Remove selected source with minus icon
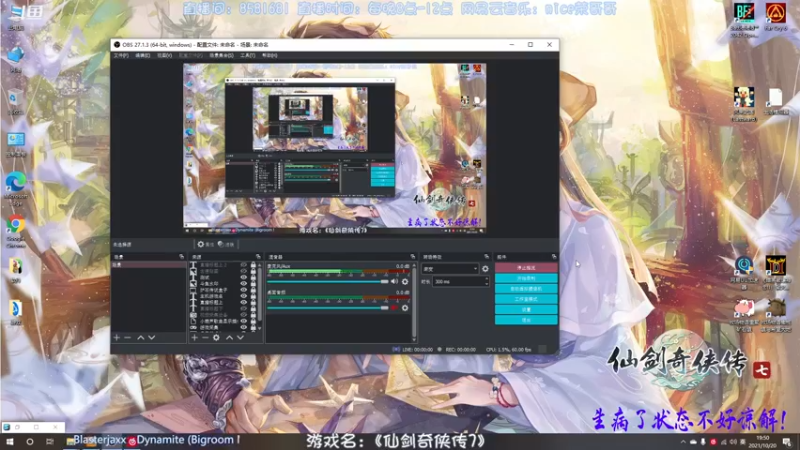This screenshot has width=800, height=450. coord(205,337)
